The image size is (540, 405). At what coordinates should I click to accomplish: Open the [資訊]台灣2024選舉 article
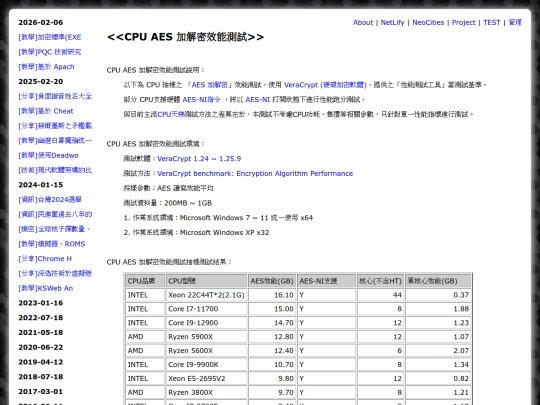[x=50, y=200]
